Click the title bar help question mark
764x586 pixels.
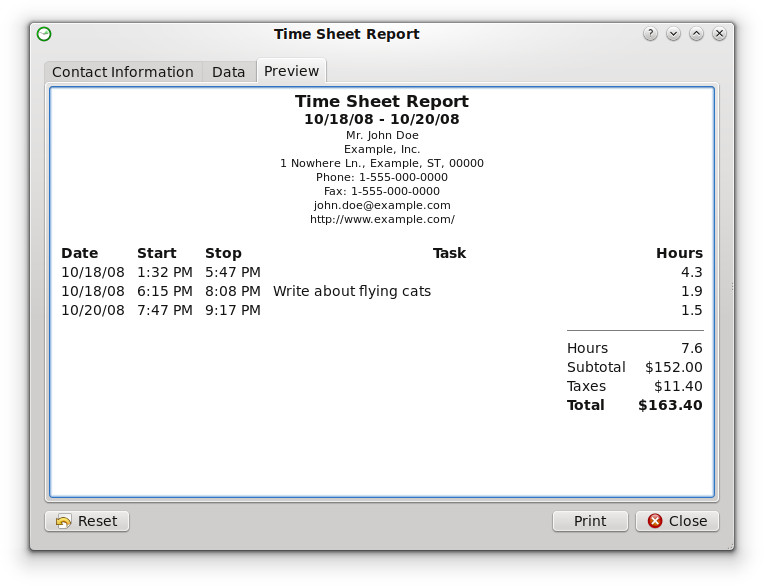(650, 34)
